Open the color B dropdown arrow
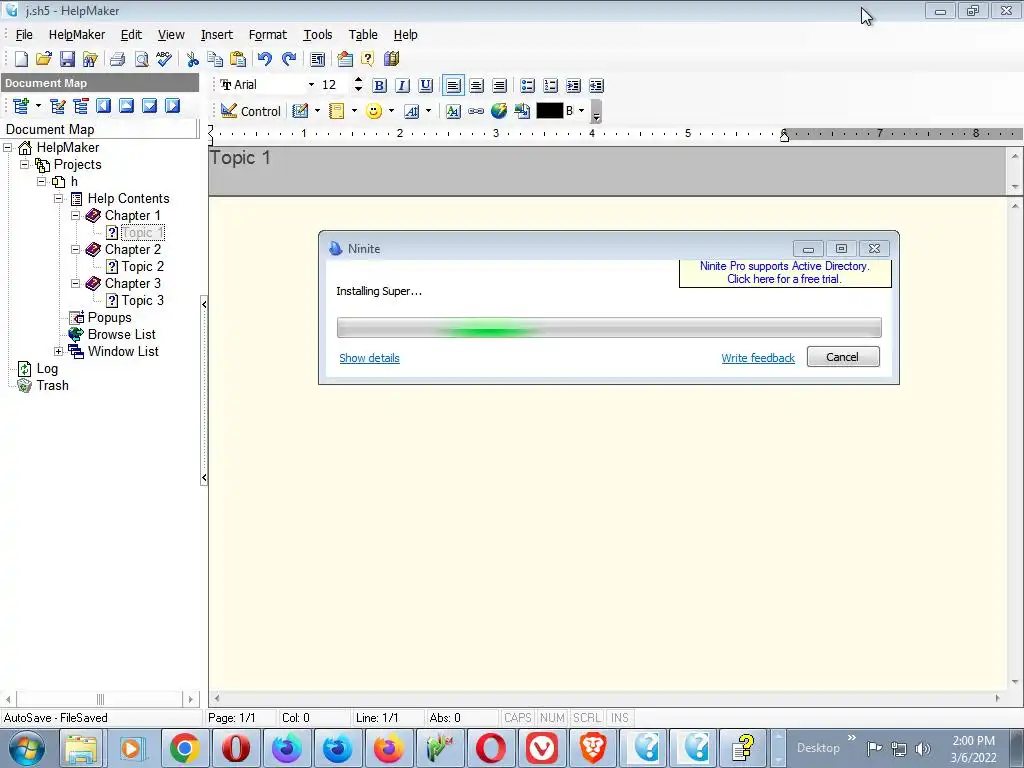This screenshot has height=768, width=1024. (x=581, y=111)
